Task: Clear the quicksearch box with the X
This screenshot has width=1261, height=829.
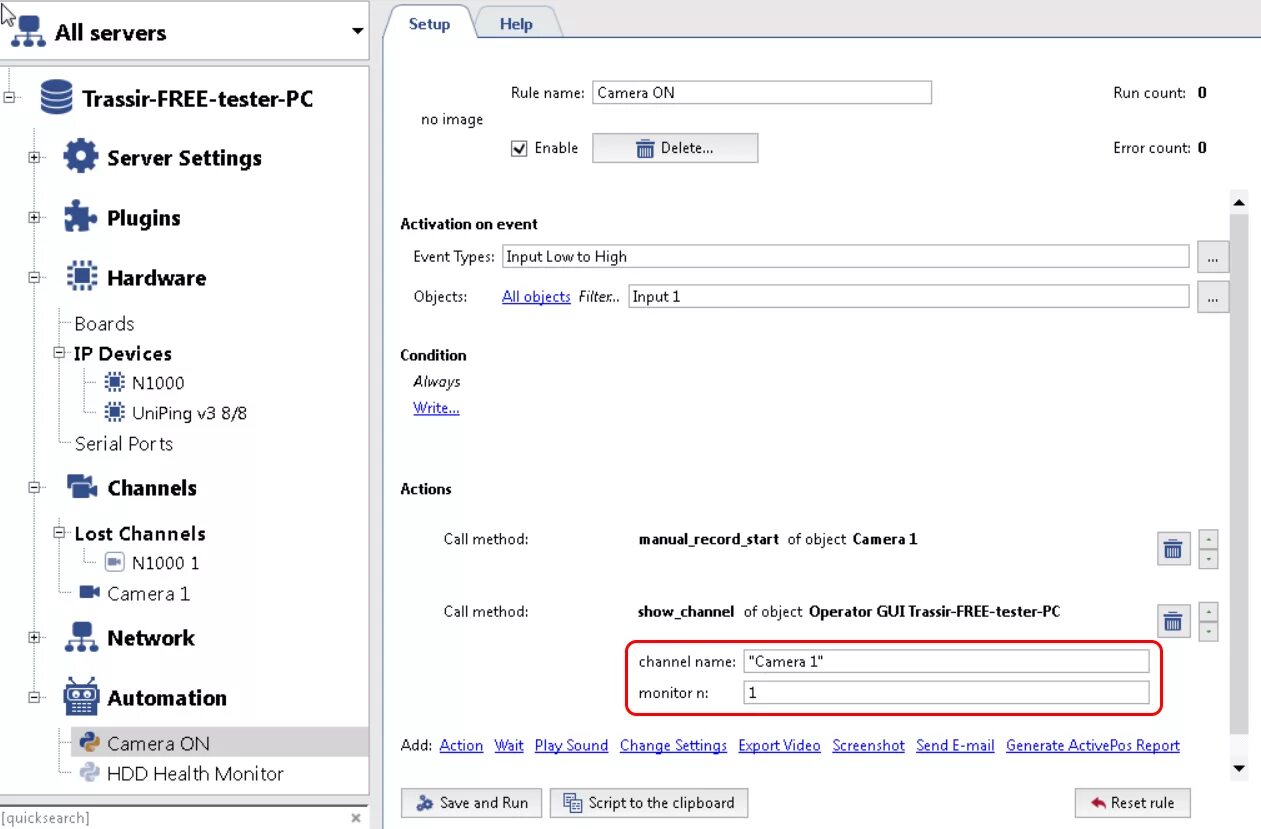Action: tap(355, 818)
